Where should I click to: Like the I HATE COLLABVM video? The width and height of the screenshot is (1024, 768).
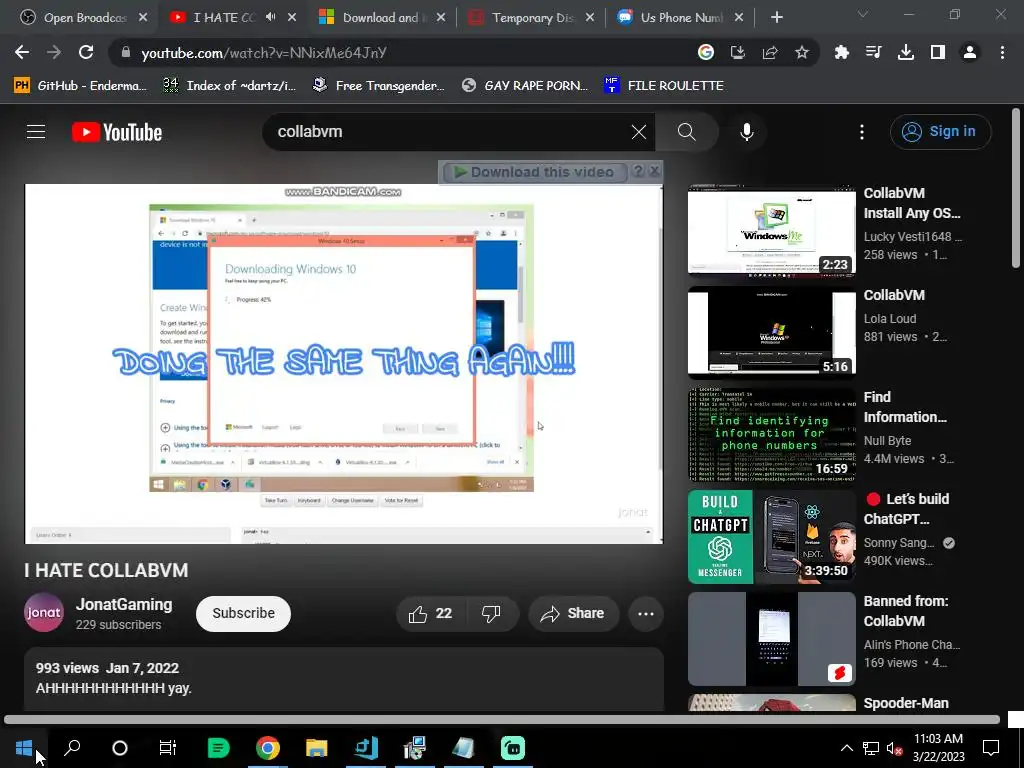[x=430, y=613]
